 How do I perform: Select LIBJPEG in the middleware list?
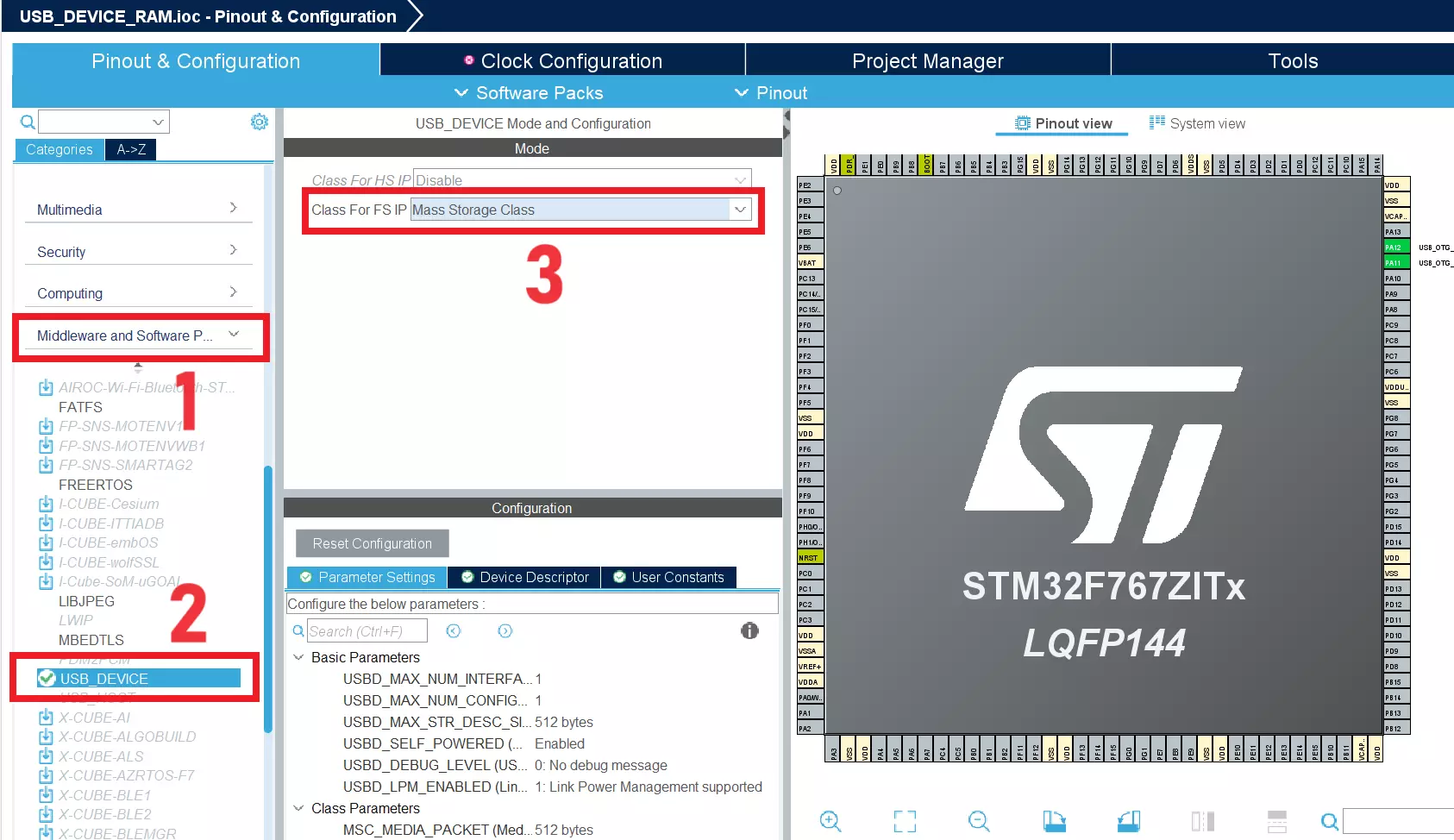pos(86,601)
